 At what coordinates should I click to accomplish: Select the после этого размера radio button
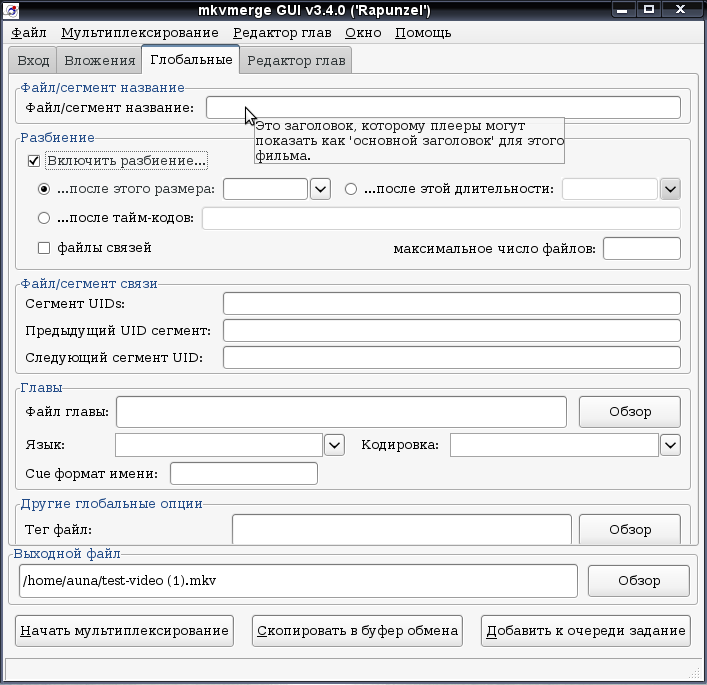point(44,189)
